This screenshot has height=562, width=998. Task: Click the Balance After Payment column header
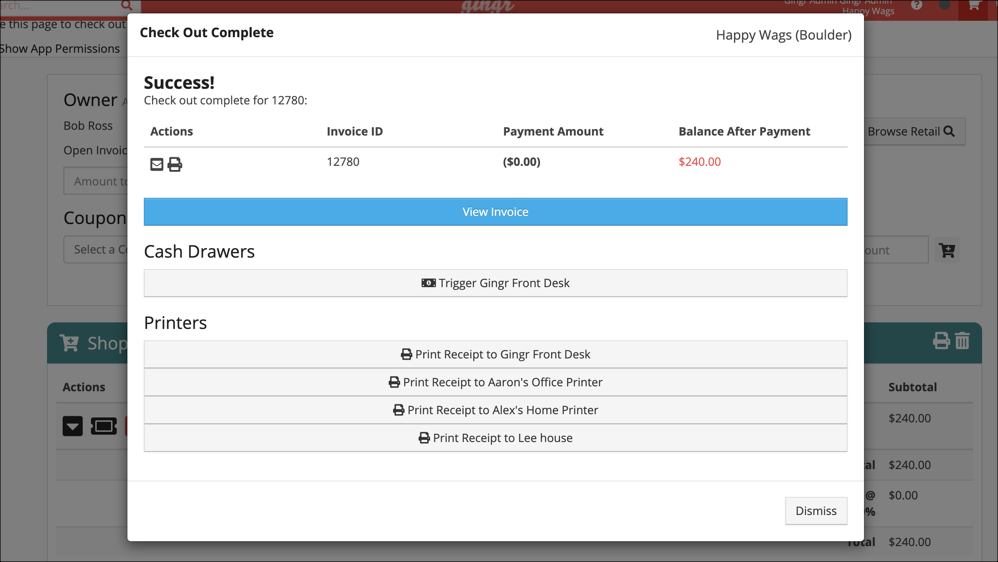[744, 131]
